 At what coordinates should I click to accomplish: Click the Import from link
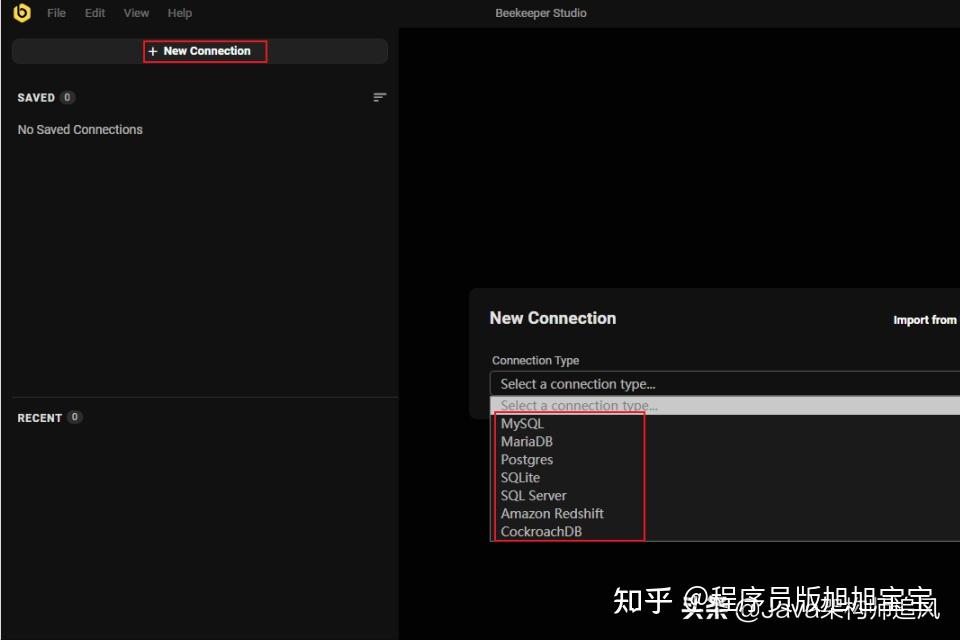click(x=924, y=320)
